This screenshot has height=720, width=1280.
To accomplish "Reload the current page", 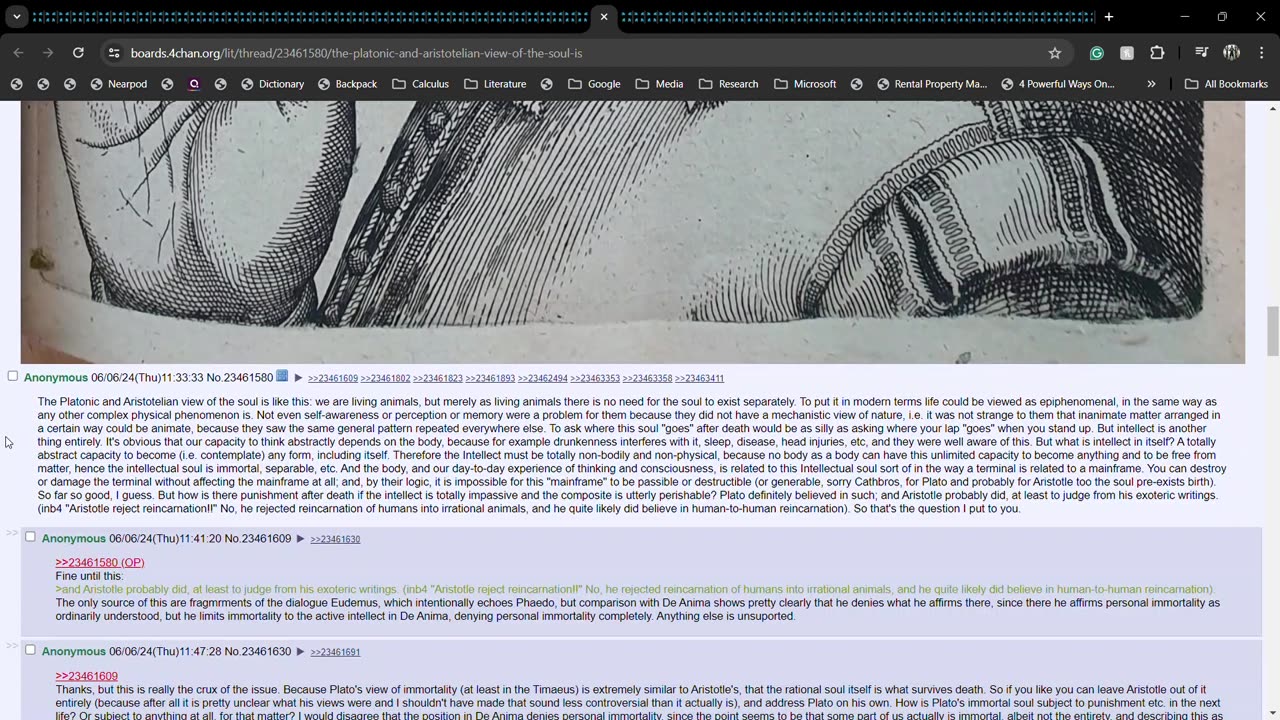I will [x=78, y=53].
